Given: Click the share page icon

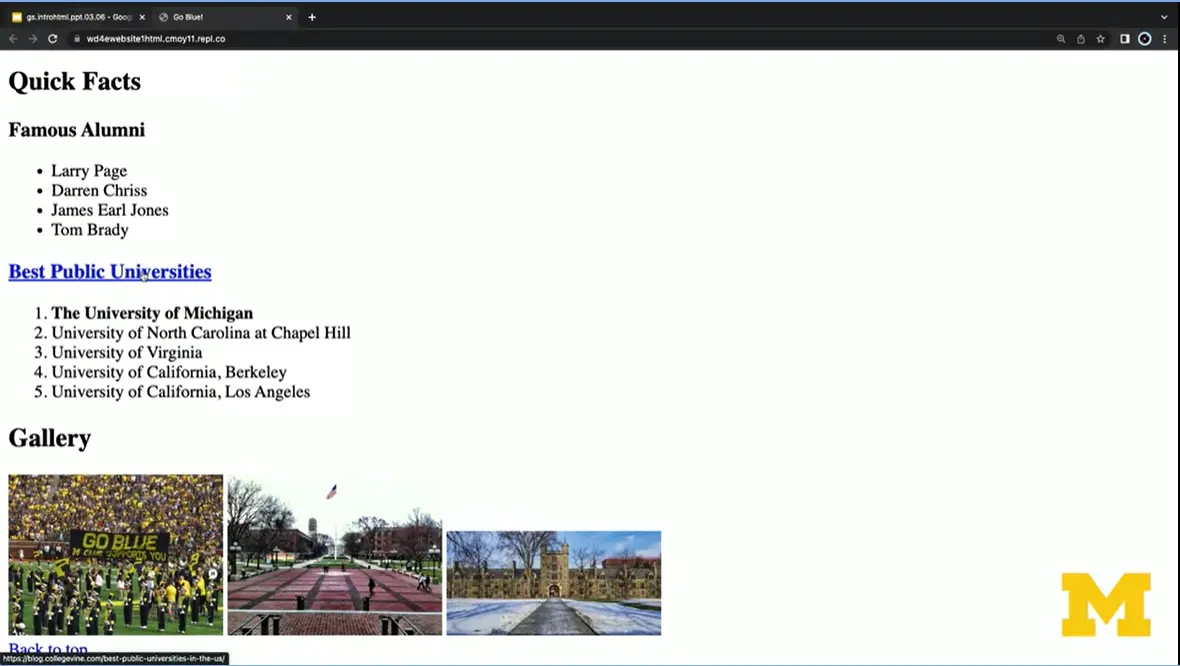Looking at the screenshot, I should (x=1081, y=39).
